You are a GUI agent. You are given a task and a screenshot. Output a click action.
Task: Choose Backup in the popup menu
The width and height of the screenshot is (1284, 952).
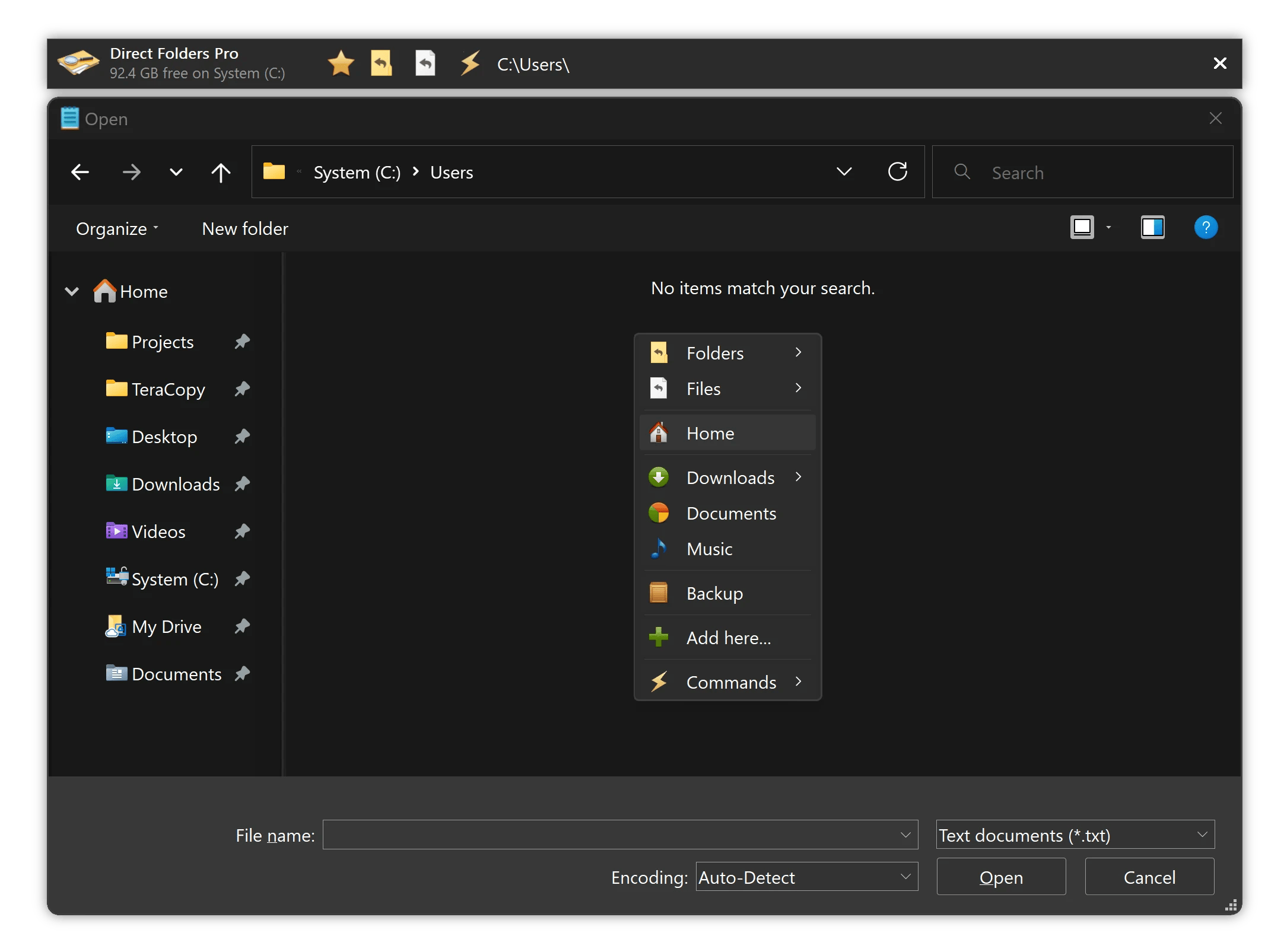pyautogui.click(x=727, y=593)
